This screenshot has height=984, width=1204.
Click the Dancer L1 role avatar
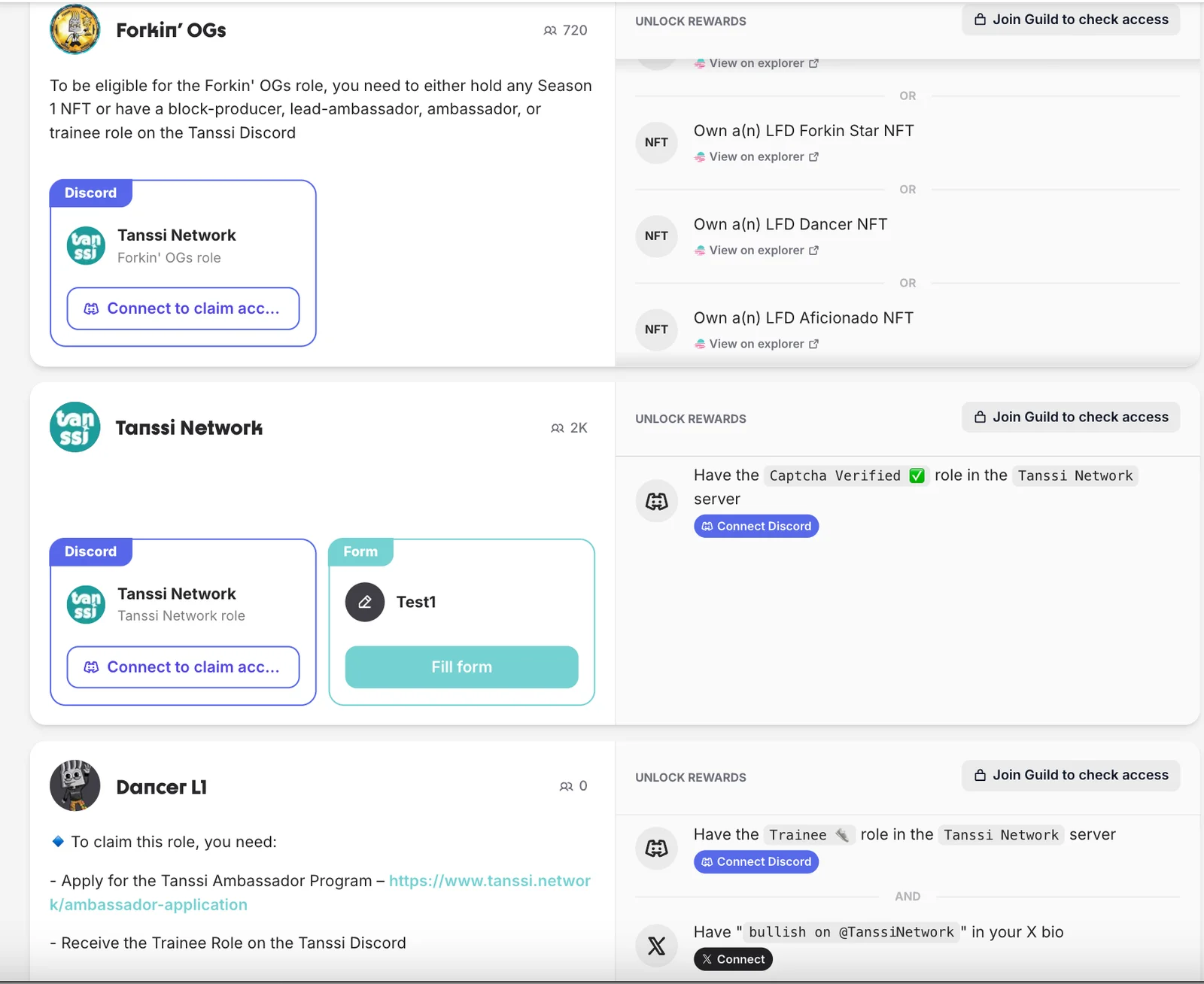click(x=74, y=785)
